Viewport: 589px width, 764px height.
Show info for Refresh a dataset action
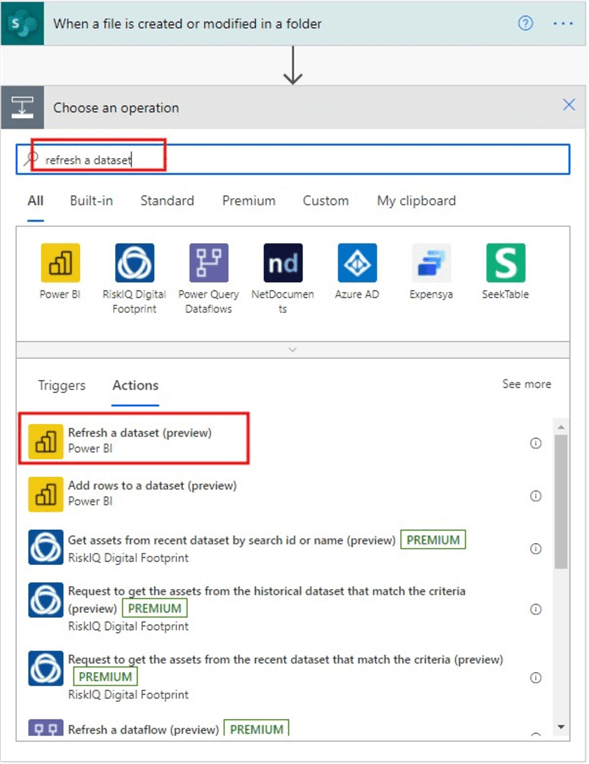[535, 443]
